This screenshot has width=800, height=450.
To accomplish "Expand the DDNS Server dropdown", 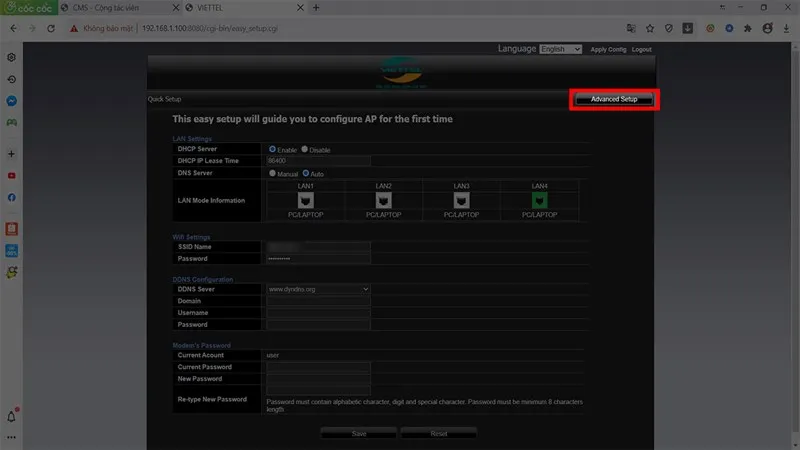I will pos(318,289).
